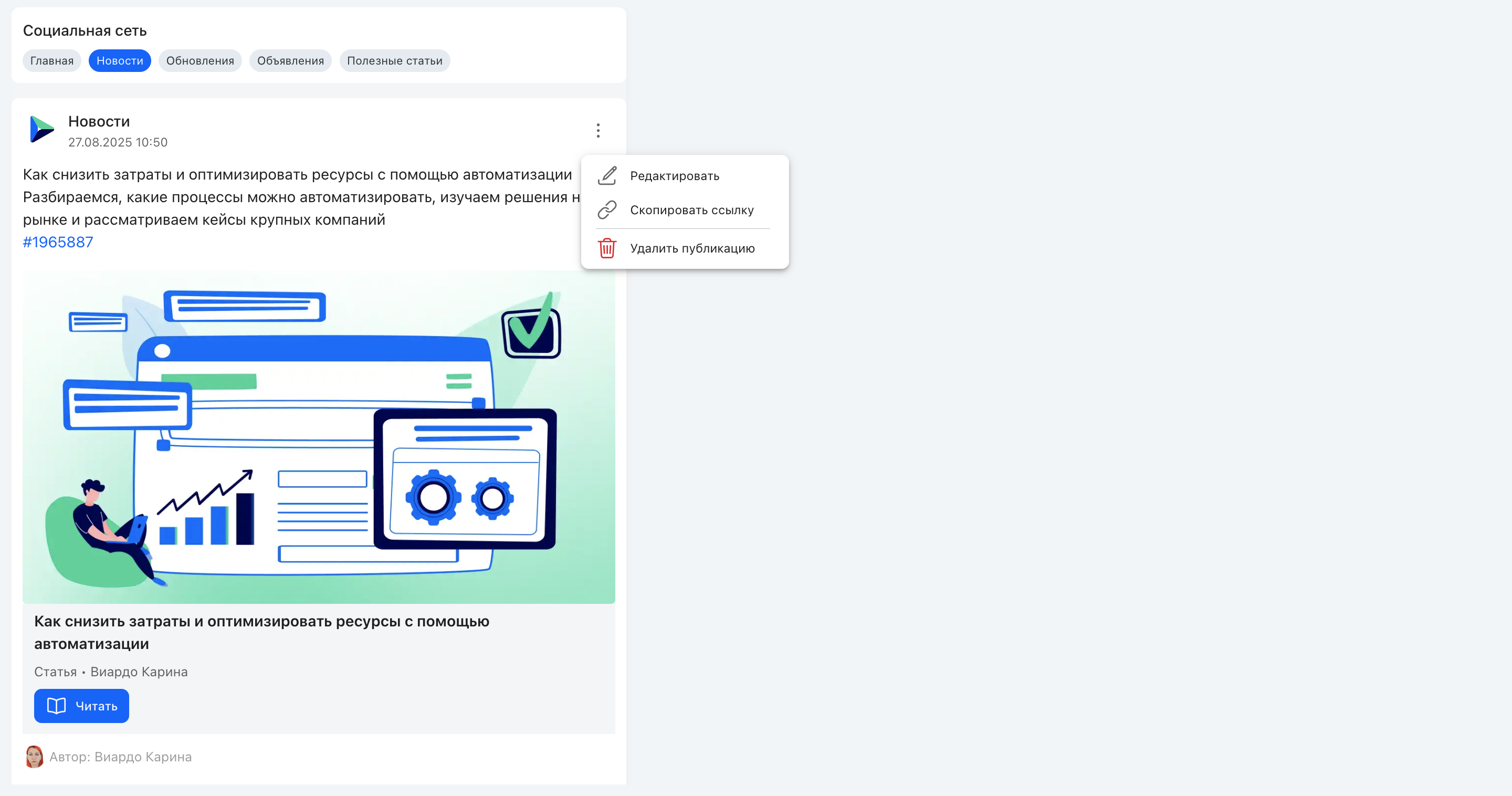Click the bold article title in the card
This screenshot has height=796, width=1512.
pos(262,632)
